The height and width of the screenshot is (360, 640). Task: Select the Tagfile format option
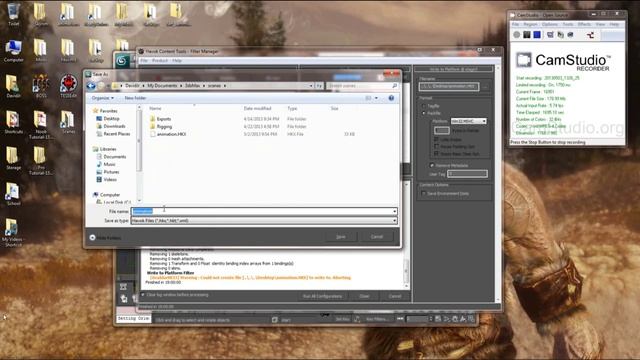(x=424, y=106)
